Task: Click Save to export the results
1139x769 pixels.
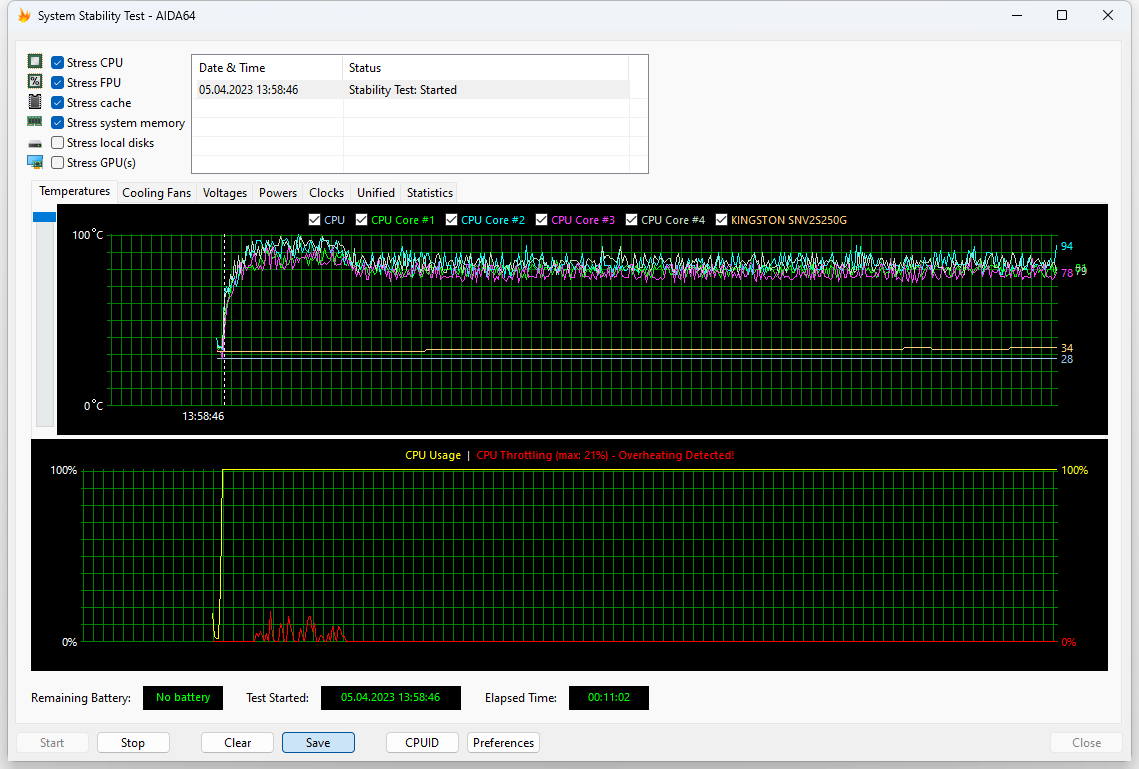Action: click(318, 742)
